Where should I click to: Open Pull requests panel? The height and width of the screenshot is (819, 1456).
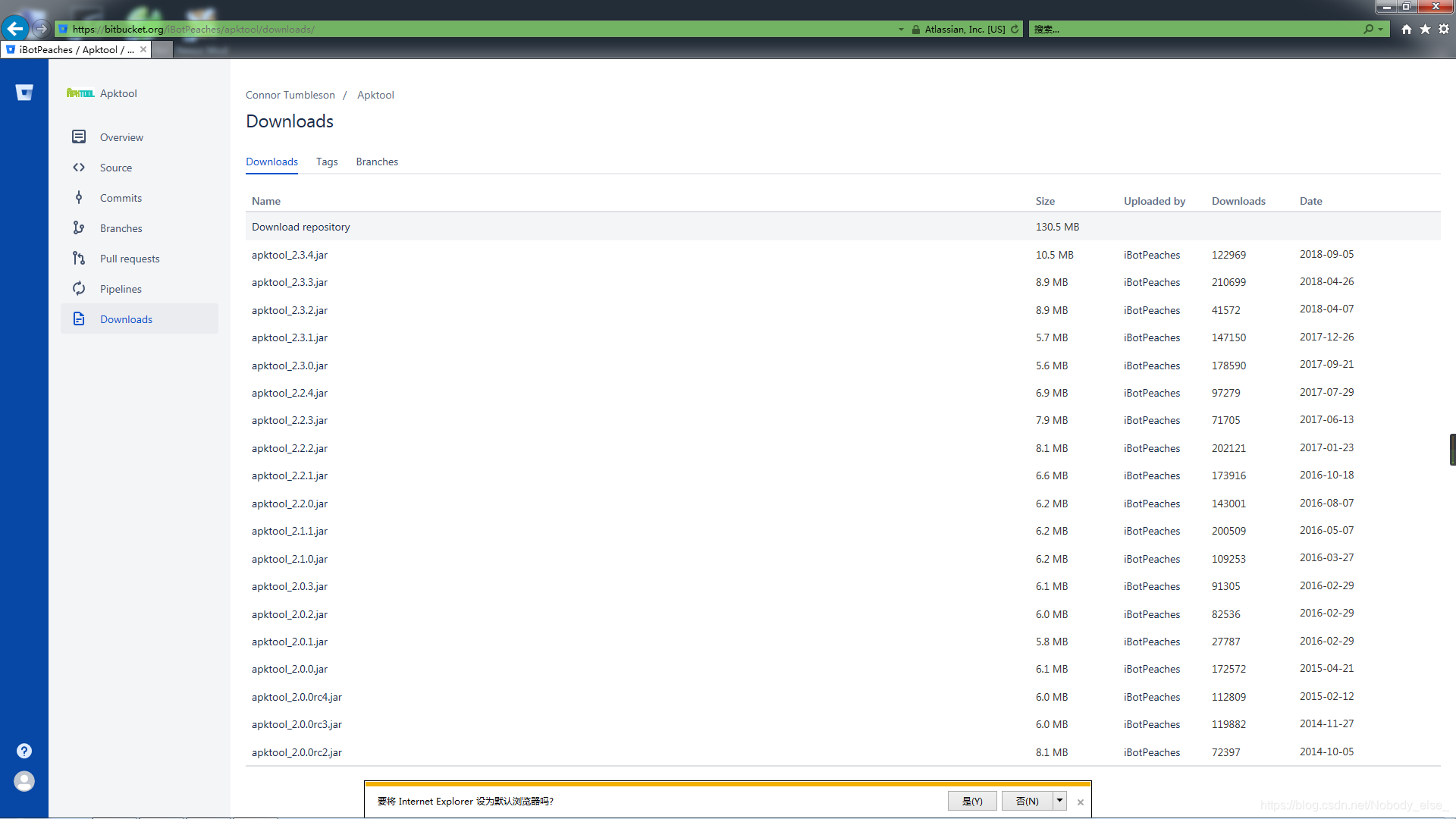(129, 258)
